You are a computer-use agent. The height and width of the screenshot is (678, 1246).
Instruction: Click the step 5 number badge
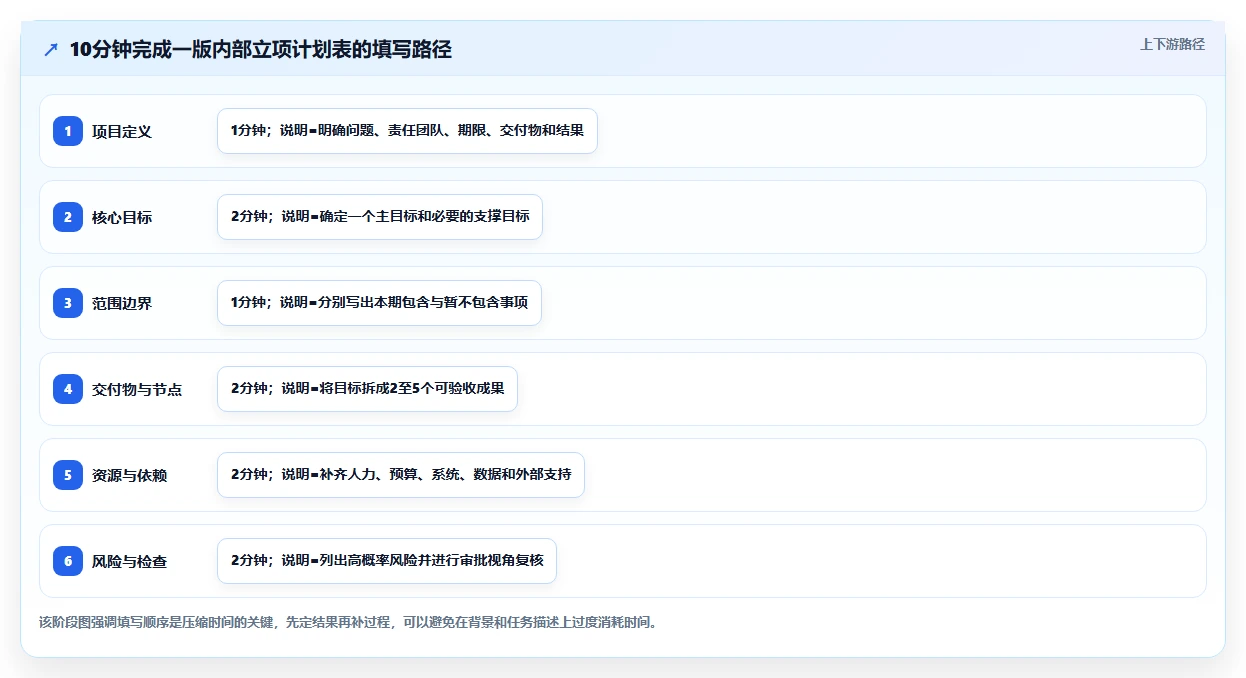(x=68, y=475)
